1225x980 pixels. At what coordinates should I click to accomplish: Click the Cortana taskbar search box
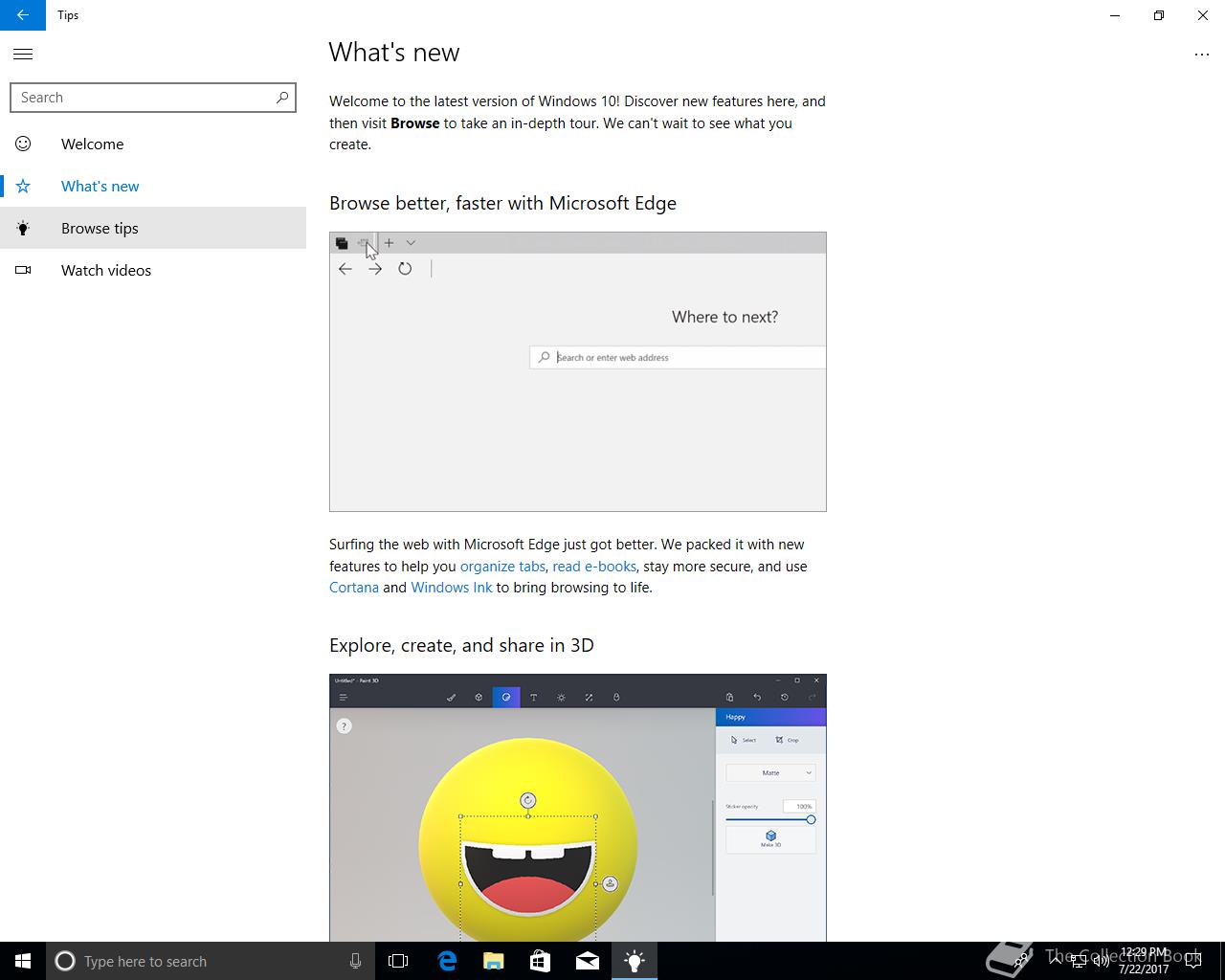tap(210, 961)
